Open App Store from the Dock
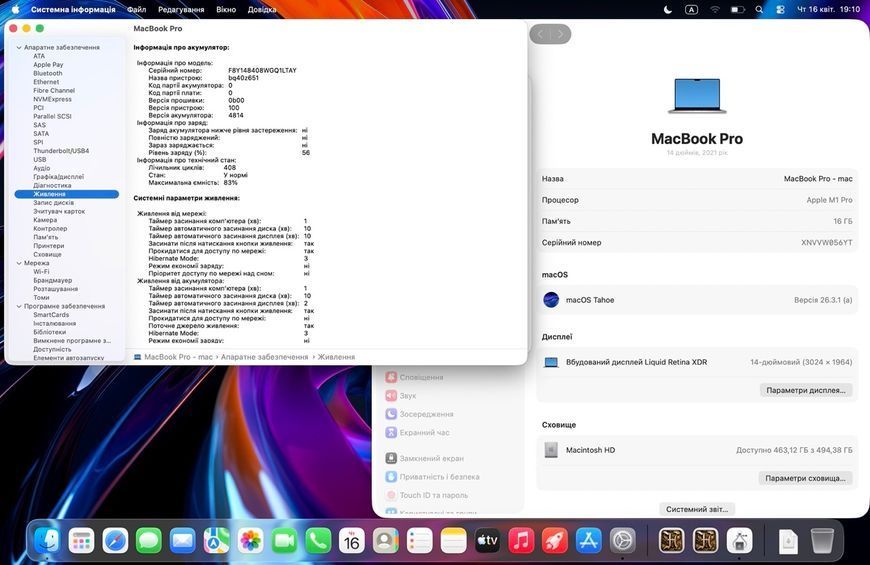 point(589,541)
